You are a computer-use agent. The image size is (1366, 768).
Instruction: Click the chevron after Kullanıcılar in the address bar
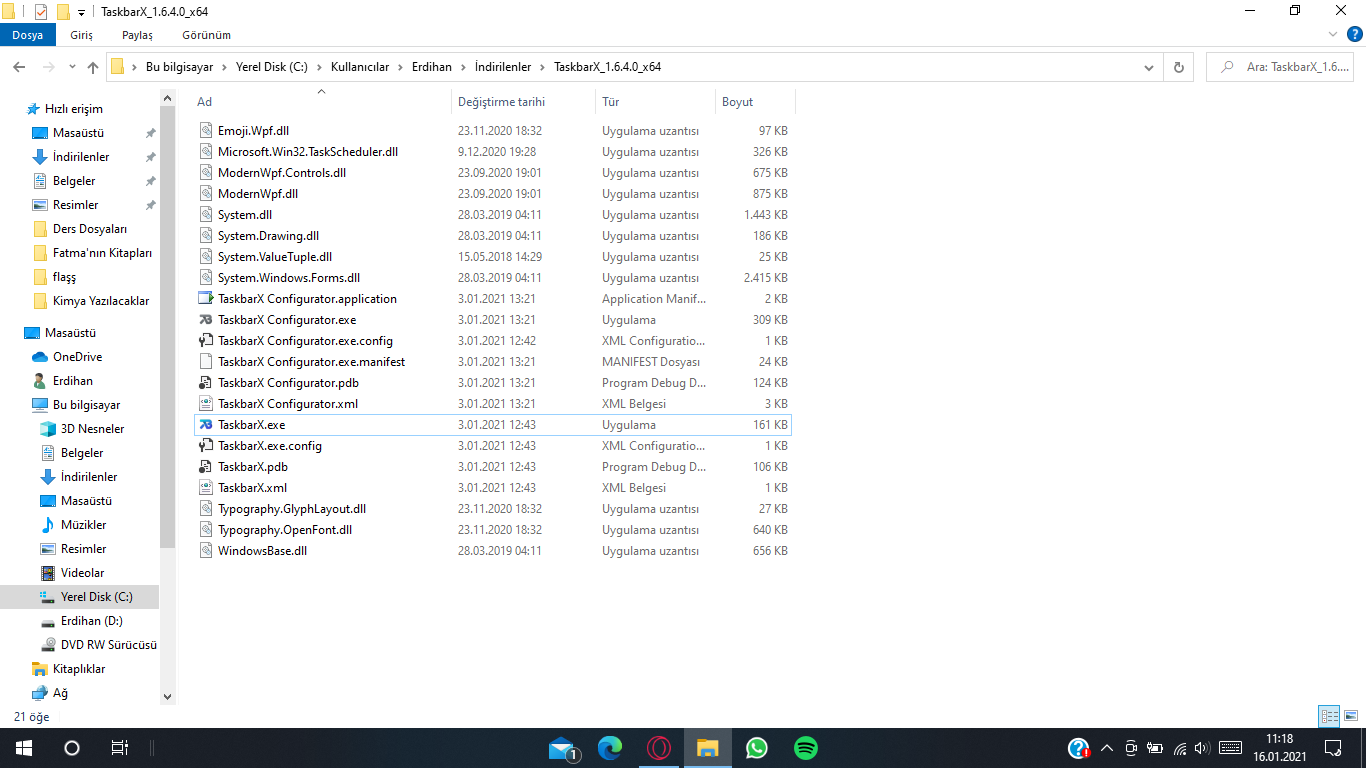pos(400,67)
